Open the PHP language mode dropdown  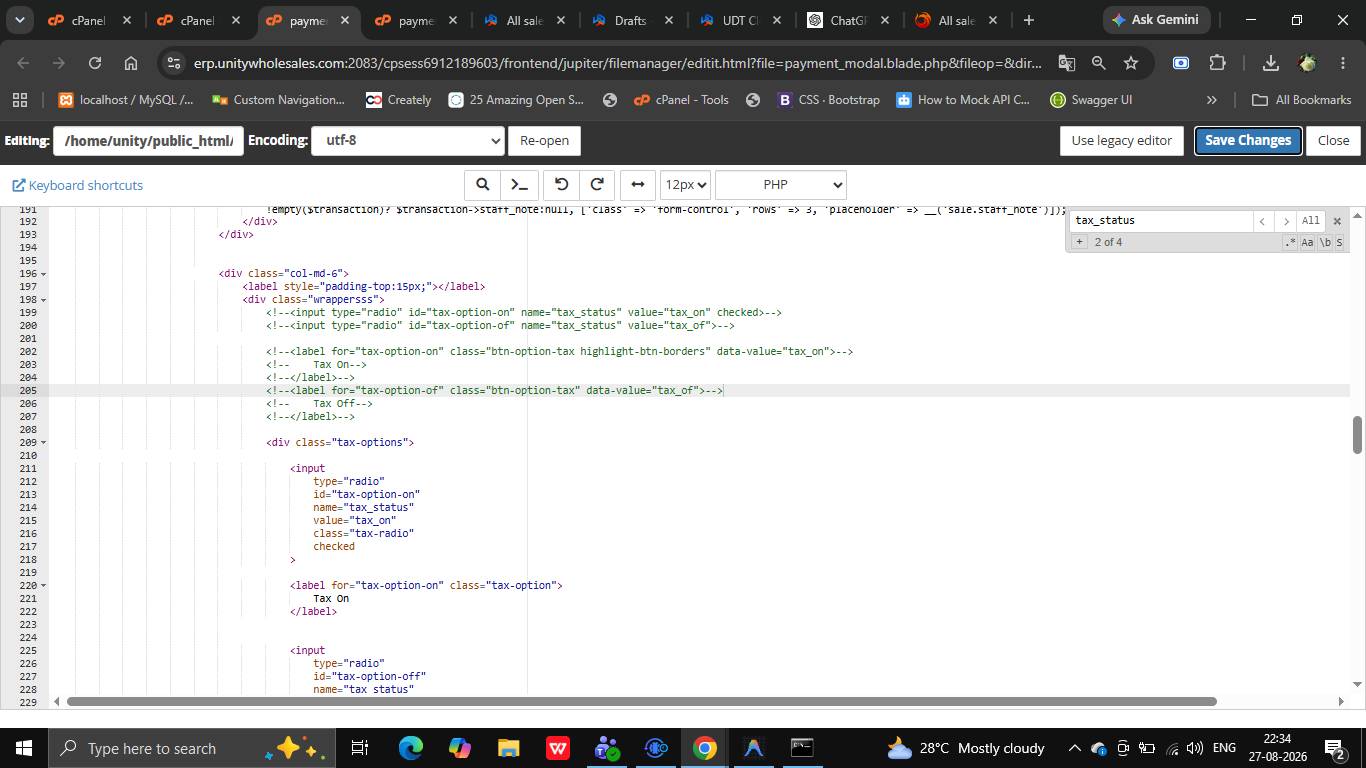click(x=781, y=185)
